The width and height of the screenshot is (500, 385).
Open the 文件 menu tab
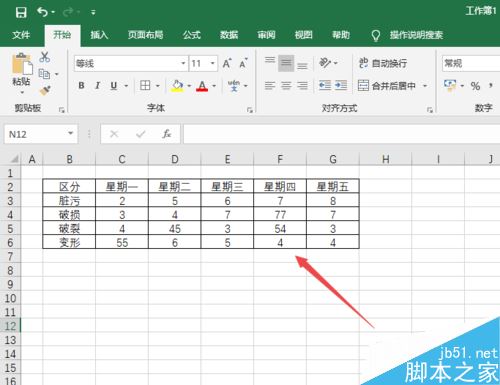coord(21,35)
